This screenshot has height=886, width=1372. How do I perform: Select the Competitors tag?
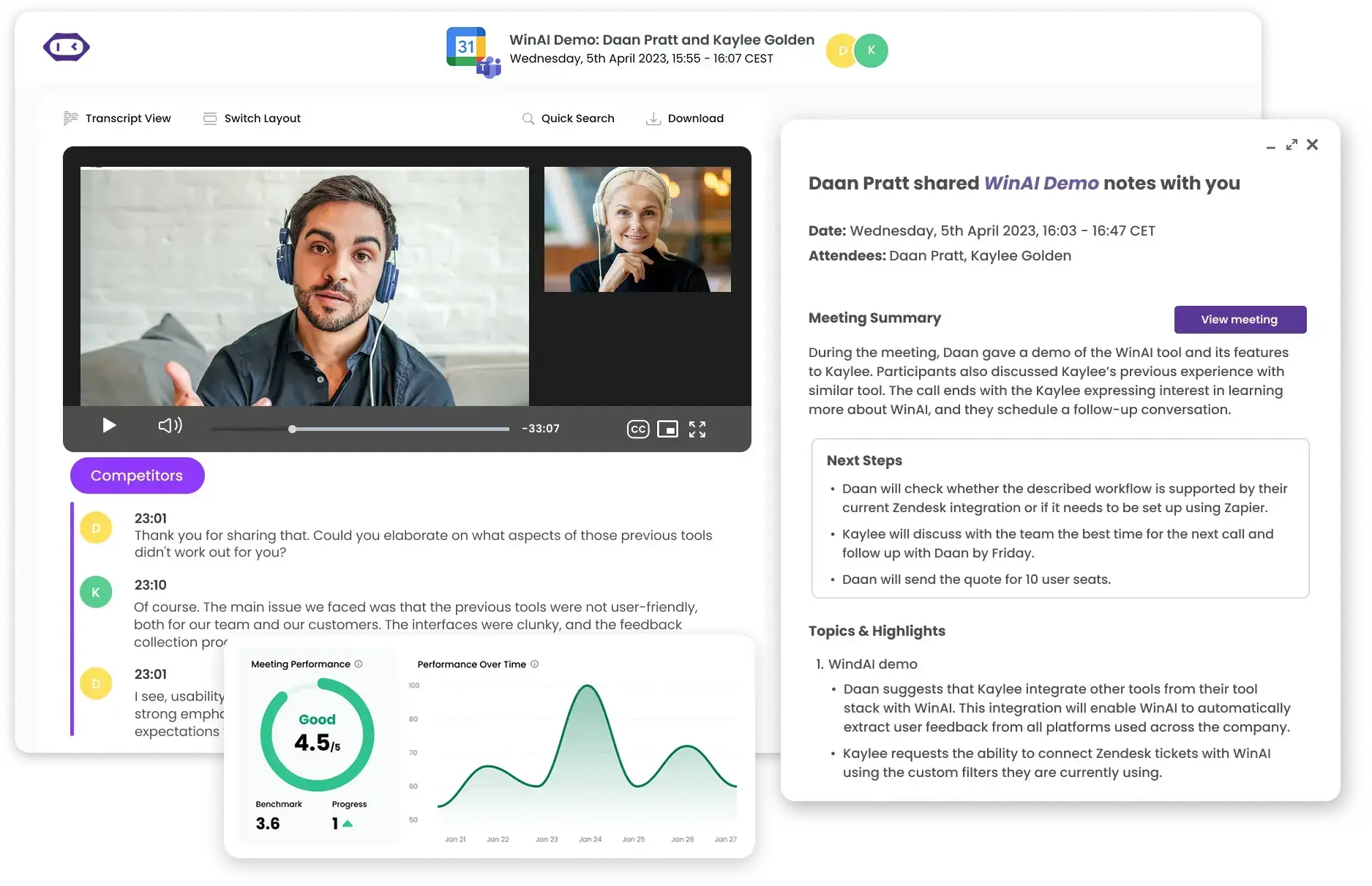(137, 475)
